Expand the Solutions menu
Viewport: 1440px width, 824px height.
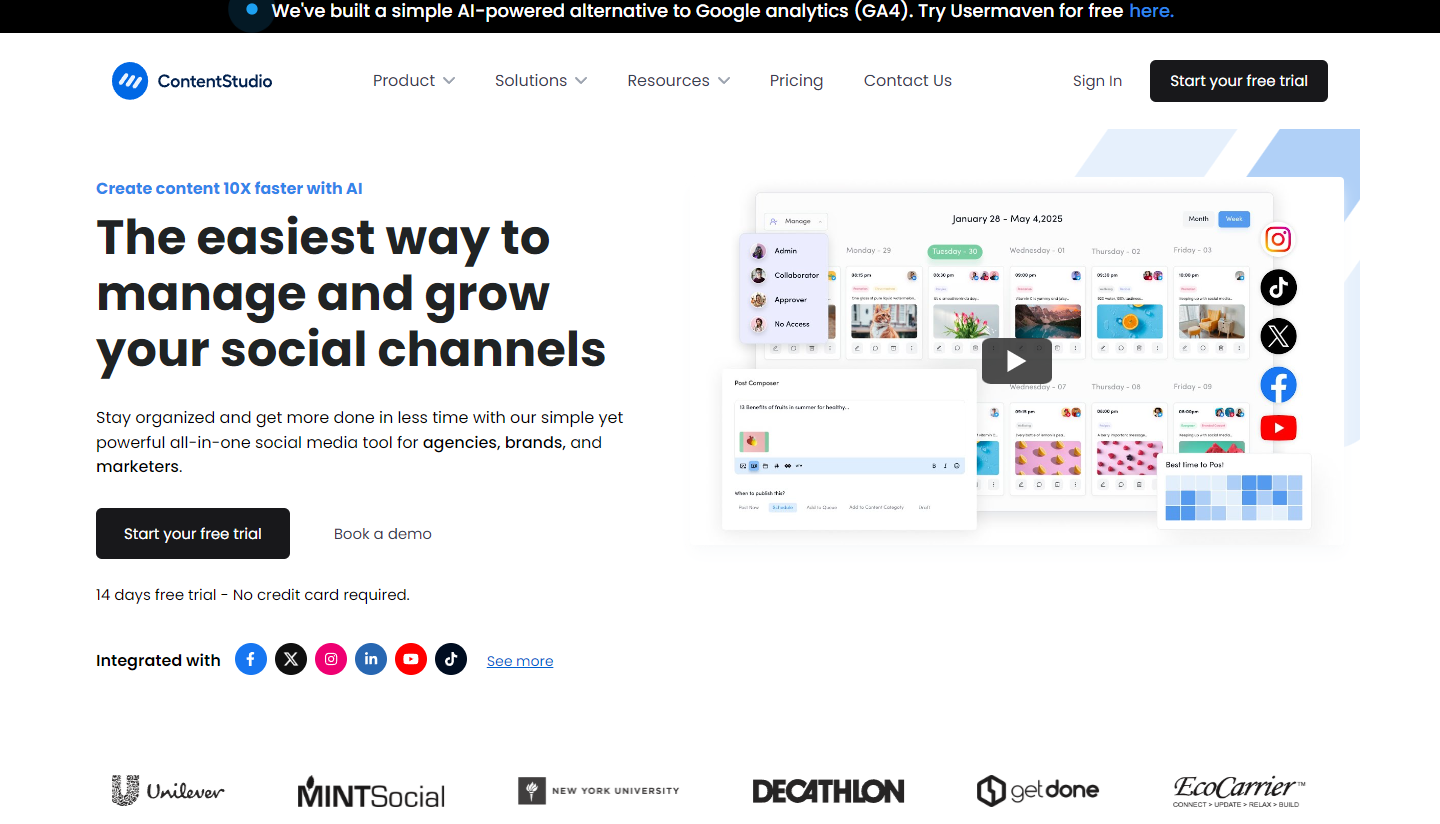click(x=541, y=81)
